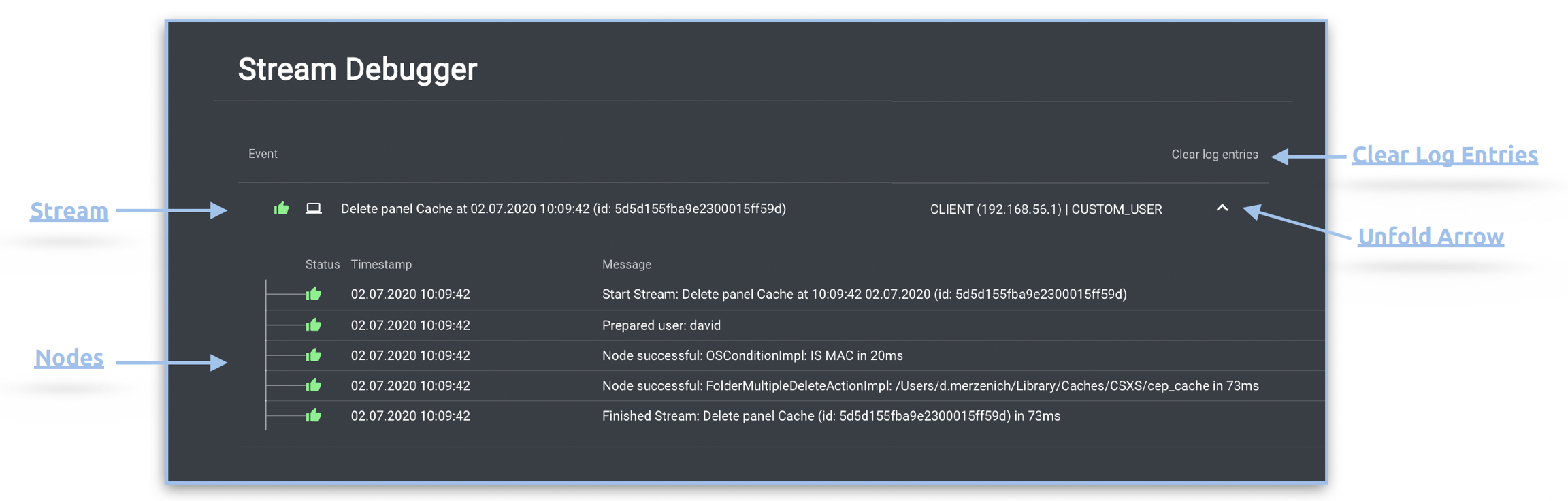Image resolution: width=1568 pixels, height=501 pixels.
Task: Follow the Nodes annotation link
Action: pyautogui.click(x=69, y=357)
